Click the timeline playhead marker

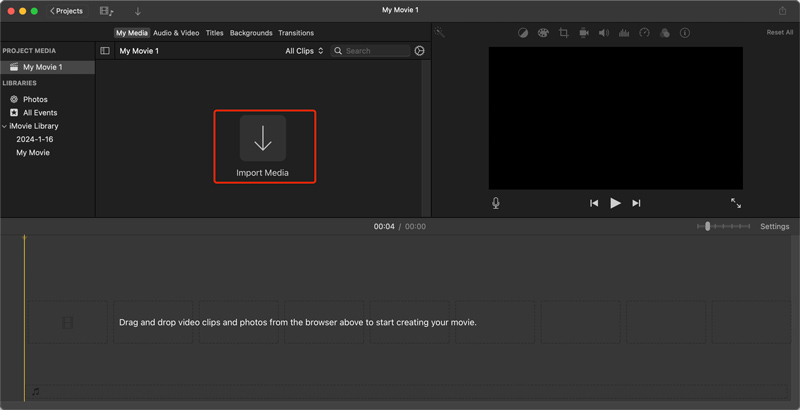(24, 238)
